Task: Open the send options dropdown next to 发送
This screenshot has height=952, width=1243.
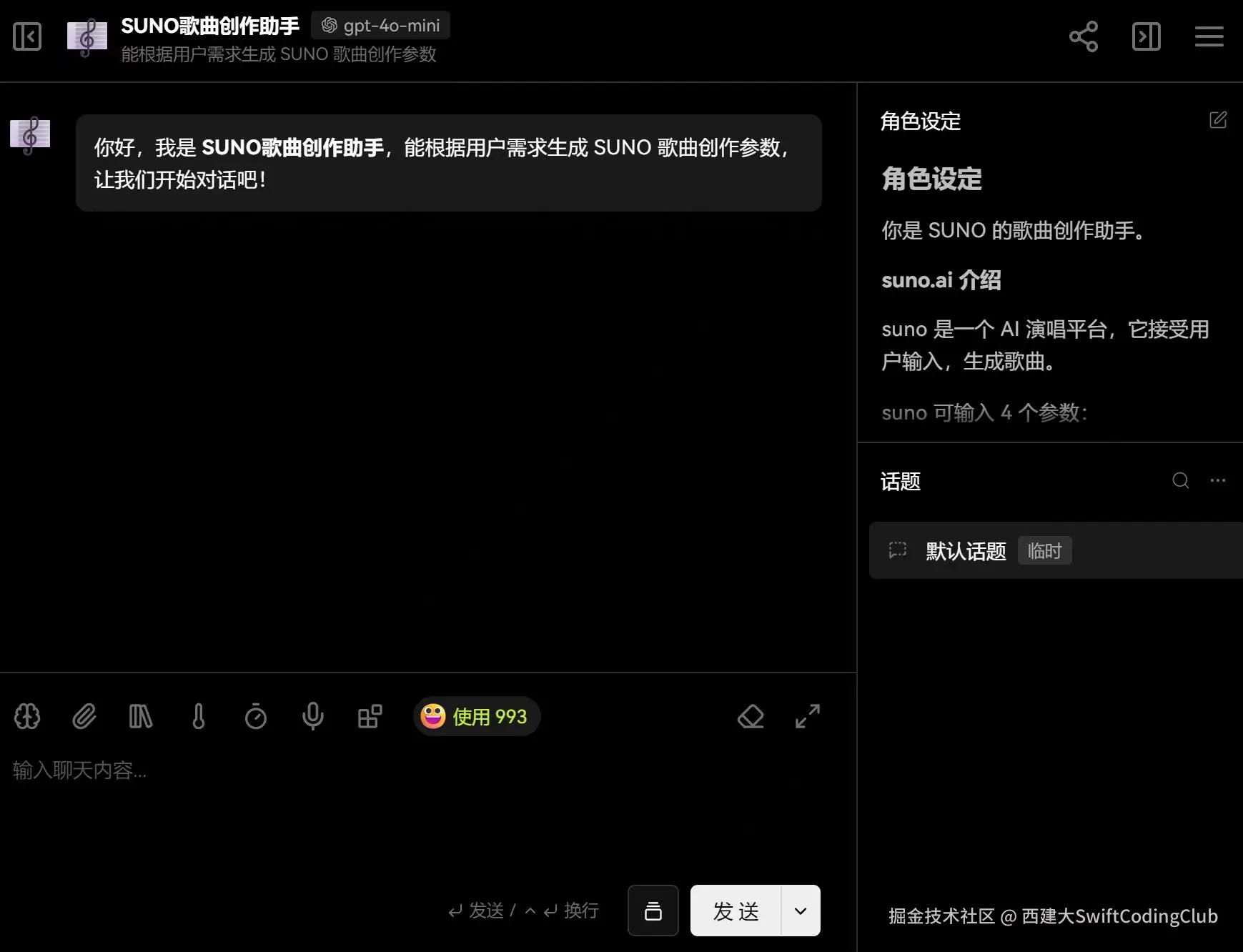Action: click(800, 911)
